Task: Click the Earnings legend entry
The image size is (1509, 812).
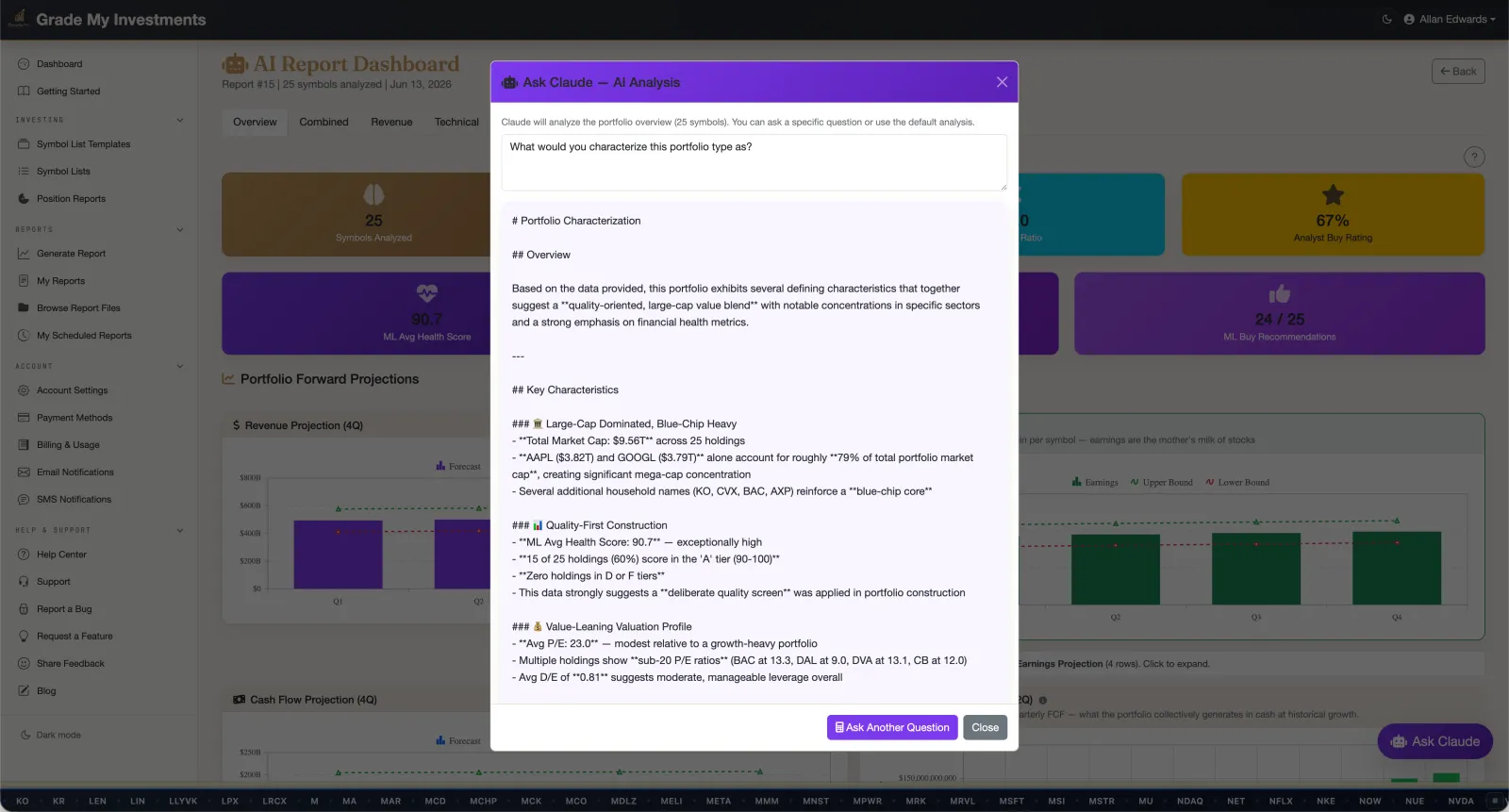Action: [x=1095, y=483]
